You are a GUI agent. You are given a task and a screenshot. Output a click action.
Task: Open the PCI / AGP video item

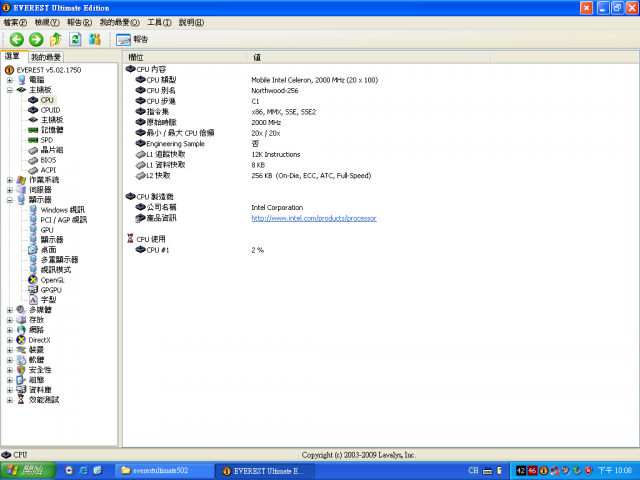64,220
